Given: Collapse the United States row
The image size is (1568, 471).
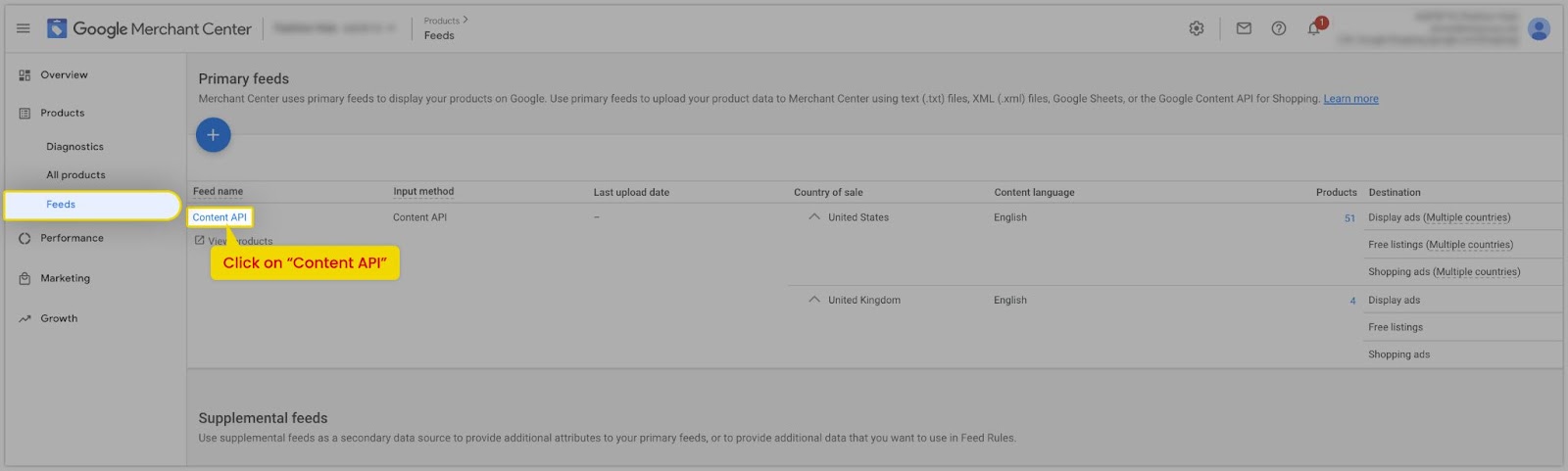Looking at the screenshot, I should (x=814, y=217).
